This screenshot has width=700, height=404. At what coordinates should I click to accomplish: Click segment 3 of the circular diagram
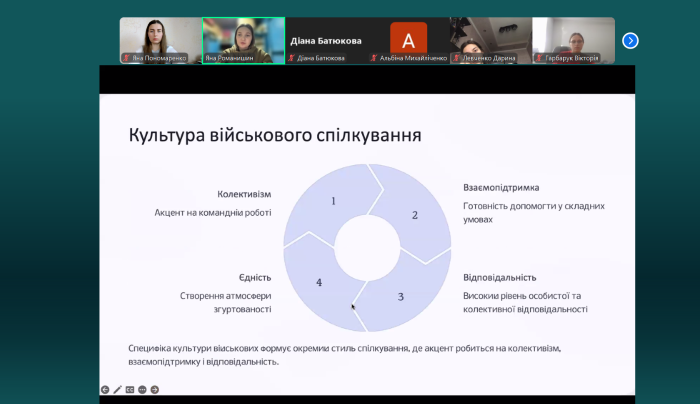coord(400,296)
